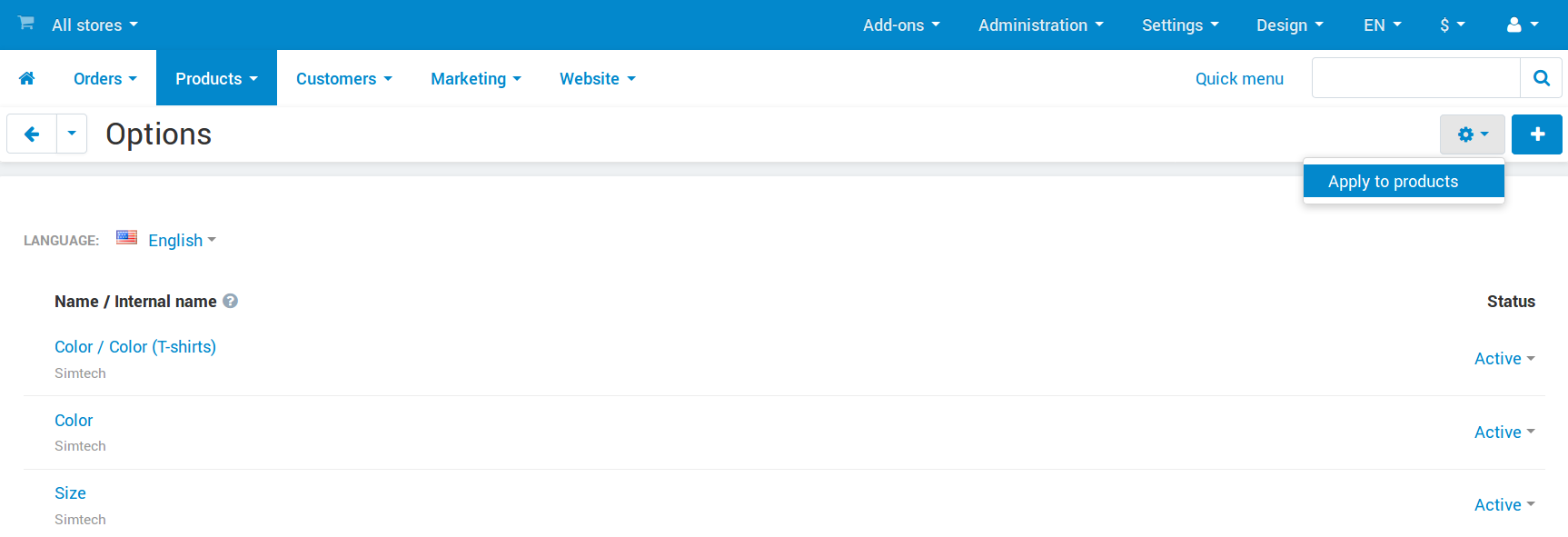Open the gear actions menu
Image resolution: width=1568 pixels, height=537 pixels.
click(1472, 134)
